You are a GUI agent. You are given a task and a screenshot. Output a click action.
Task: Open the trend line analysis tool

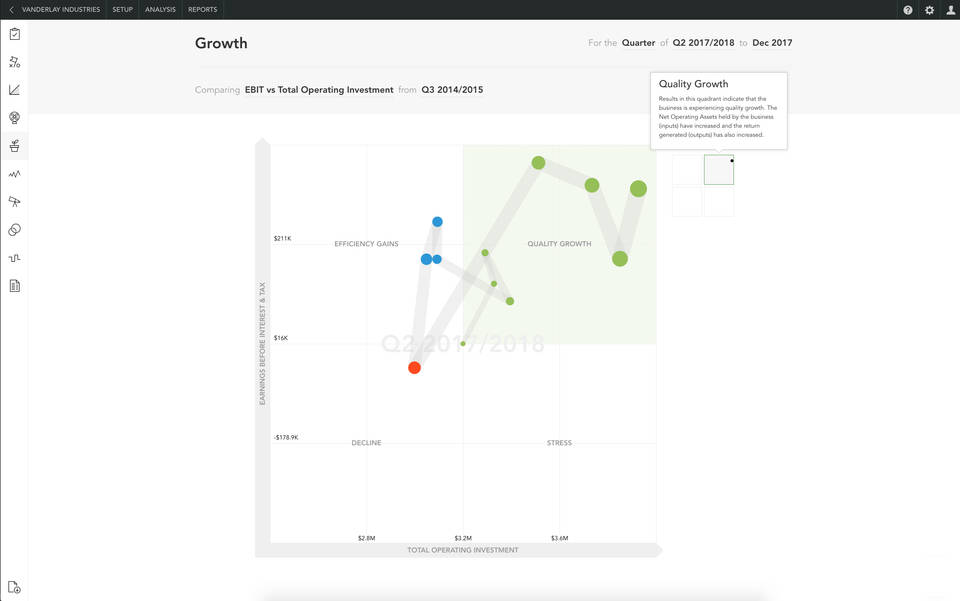[x=14, y=89]
